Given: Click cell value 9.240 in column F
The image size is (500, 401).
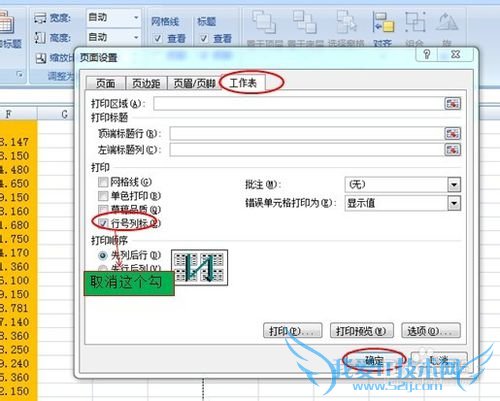Looking at the screenshot, I should [x=15, y=364].
